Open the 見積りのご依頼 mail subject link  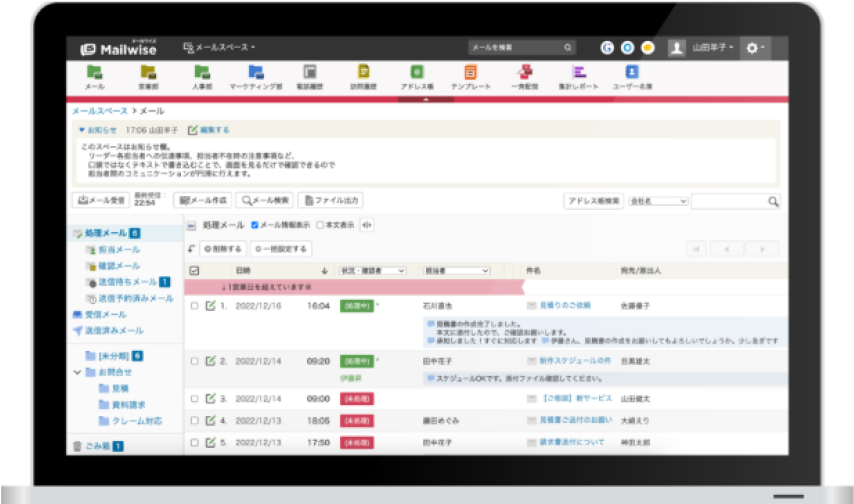[564, 306]
